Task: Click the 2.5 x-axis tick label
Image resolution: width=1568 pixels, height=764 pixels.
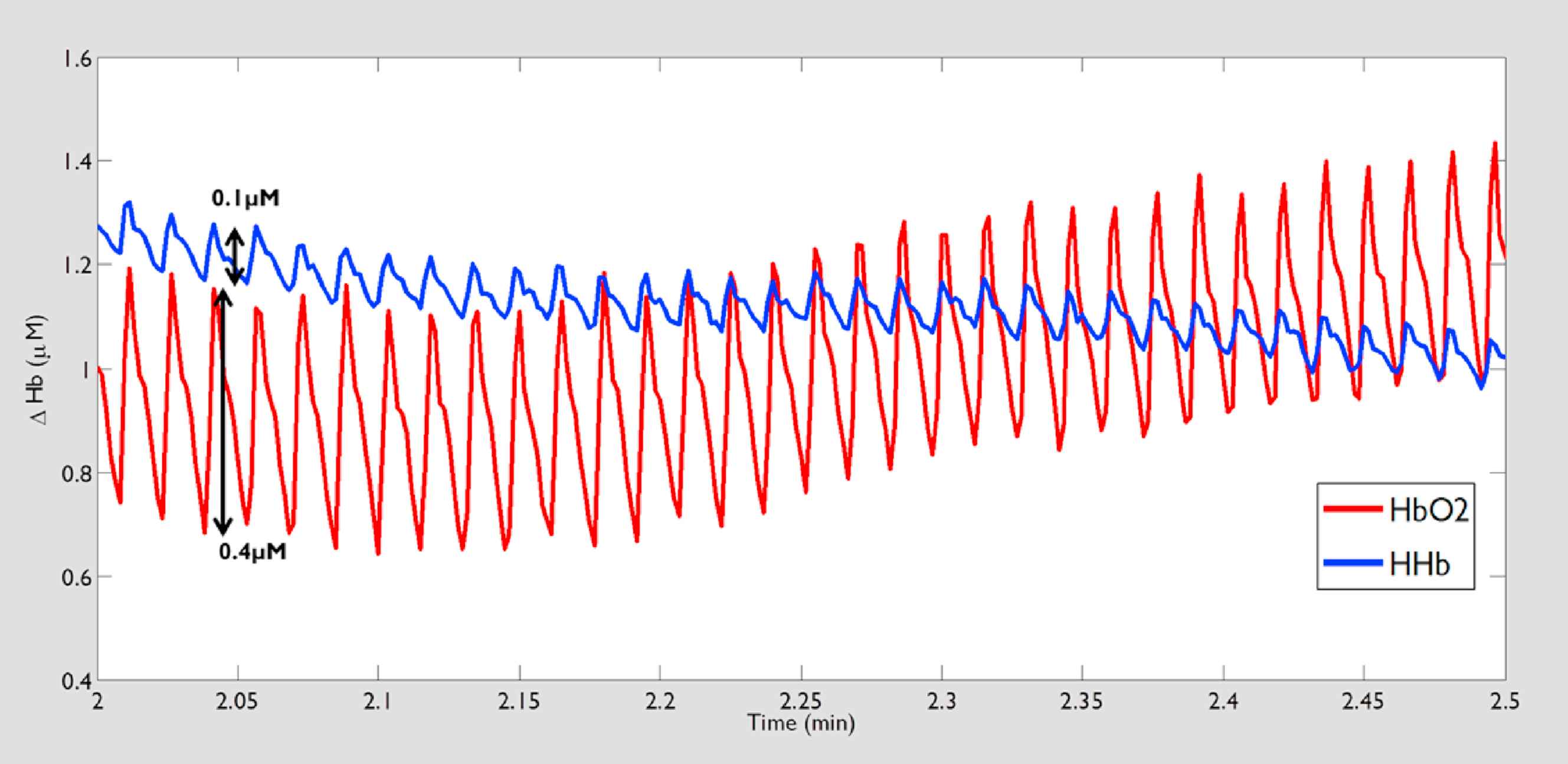Action: pos(1505,701)
